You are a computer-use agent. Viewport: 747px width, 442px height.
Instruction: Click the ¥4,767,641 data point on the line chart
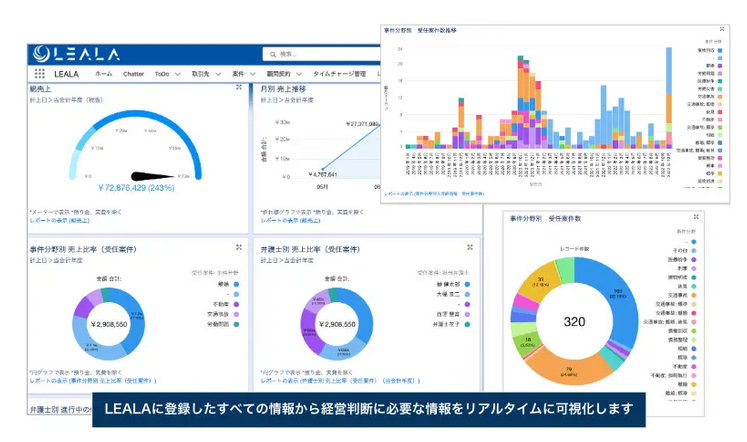point(323,169)
